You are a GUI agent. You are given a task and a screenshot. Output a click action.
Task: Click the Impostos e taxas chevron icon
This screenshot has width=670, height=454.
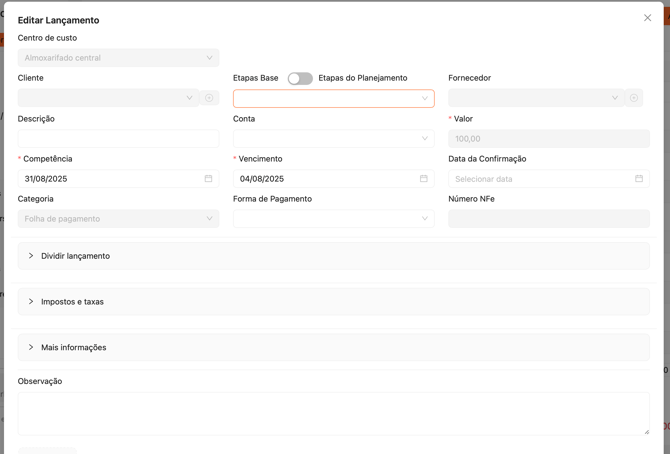[x=31, y=301]
